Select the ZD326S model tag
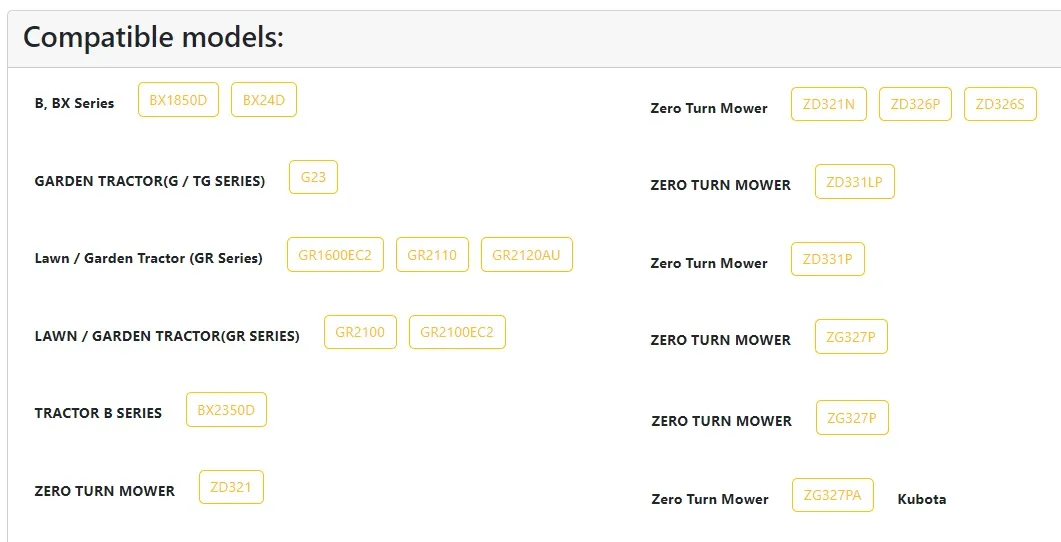 [x=1000, y=104]
